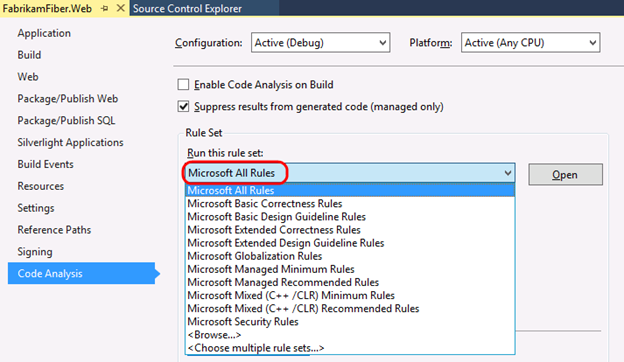Close the FabrikamFiber.Web tab

pyautogui.click(x=120, y=8)
